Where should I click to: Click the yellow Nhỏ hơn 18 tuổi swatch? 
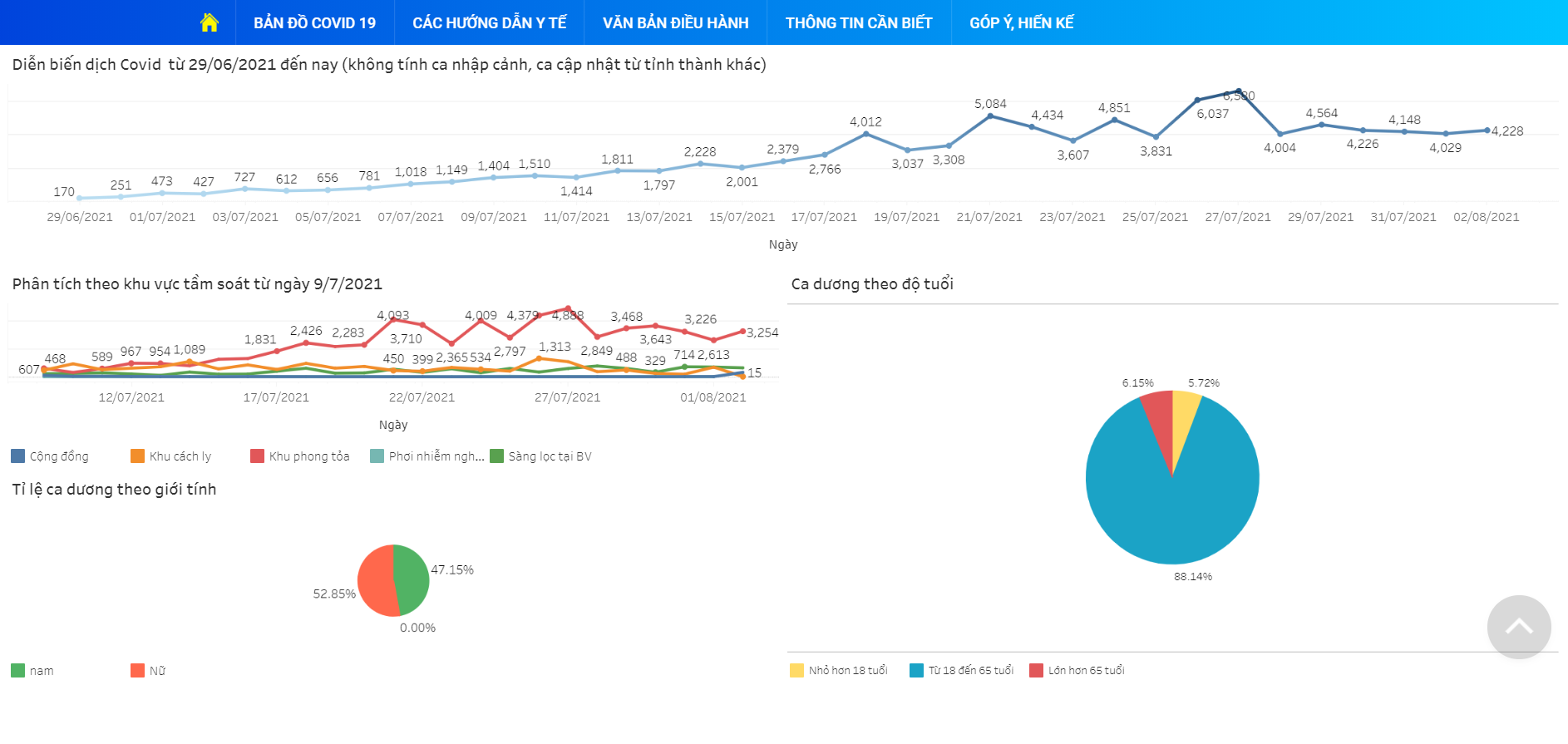point(797,671)
